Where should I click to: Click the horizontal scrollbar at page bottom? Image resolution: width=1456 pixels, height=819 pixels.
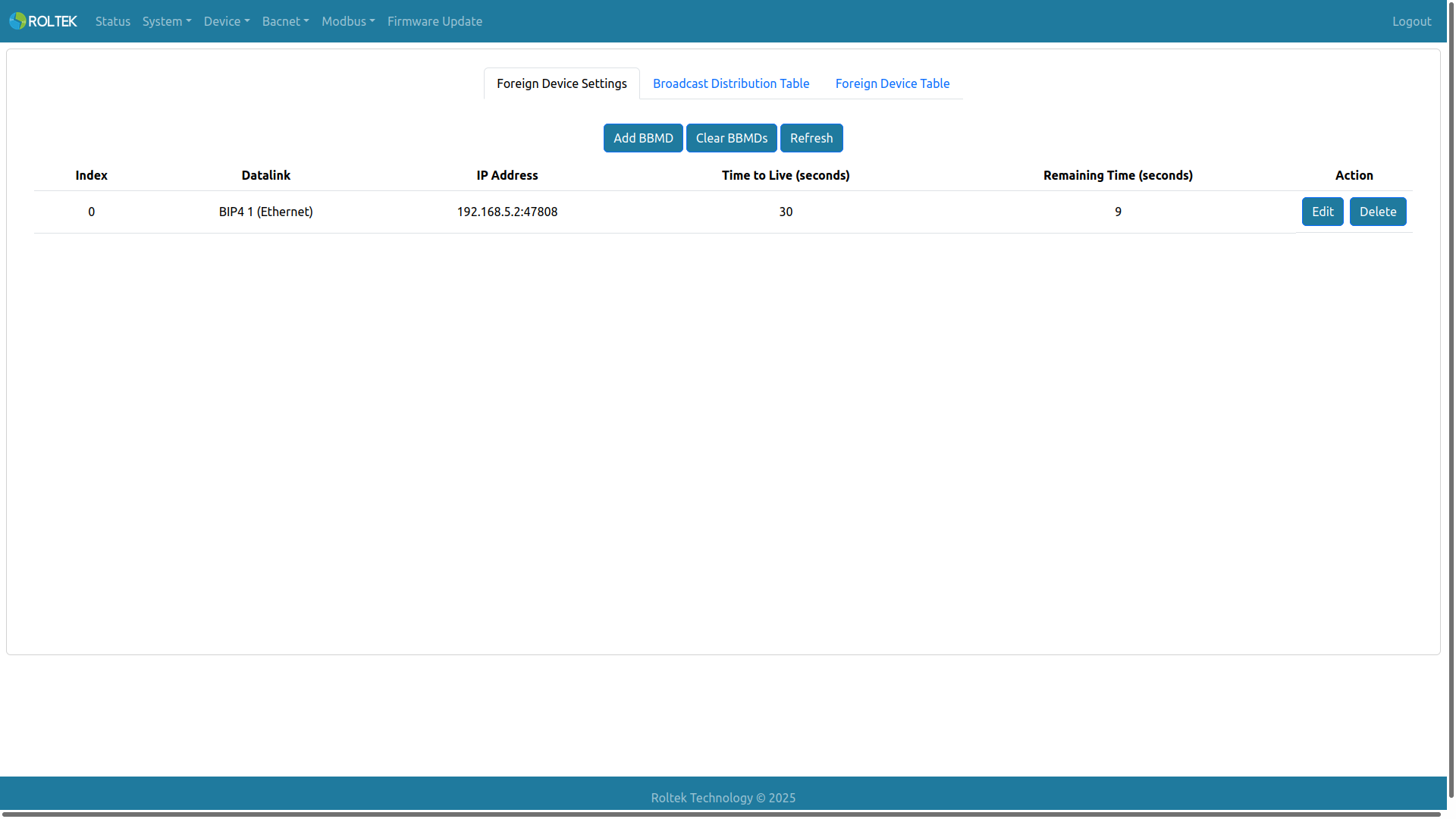point(720,814)
